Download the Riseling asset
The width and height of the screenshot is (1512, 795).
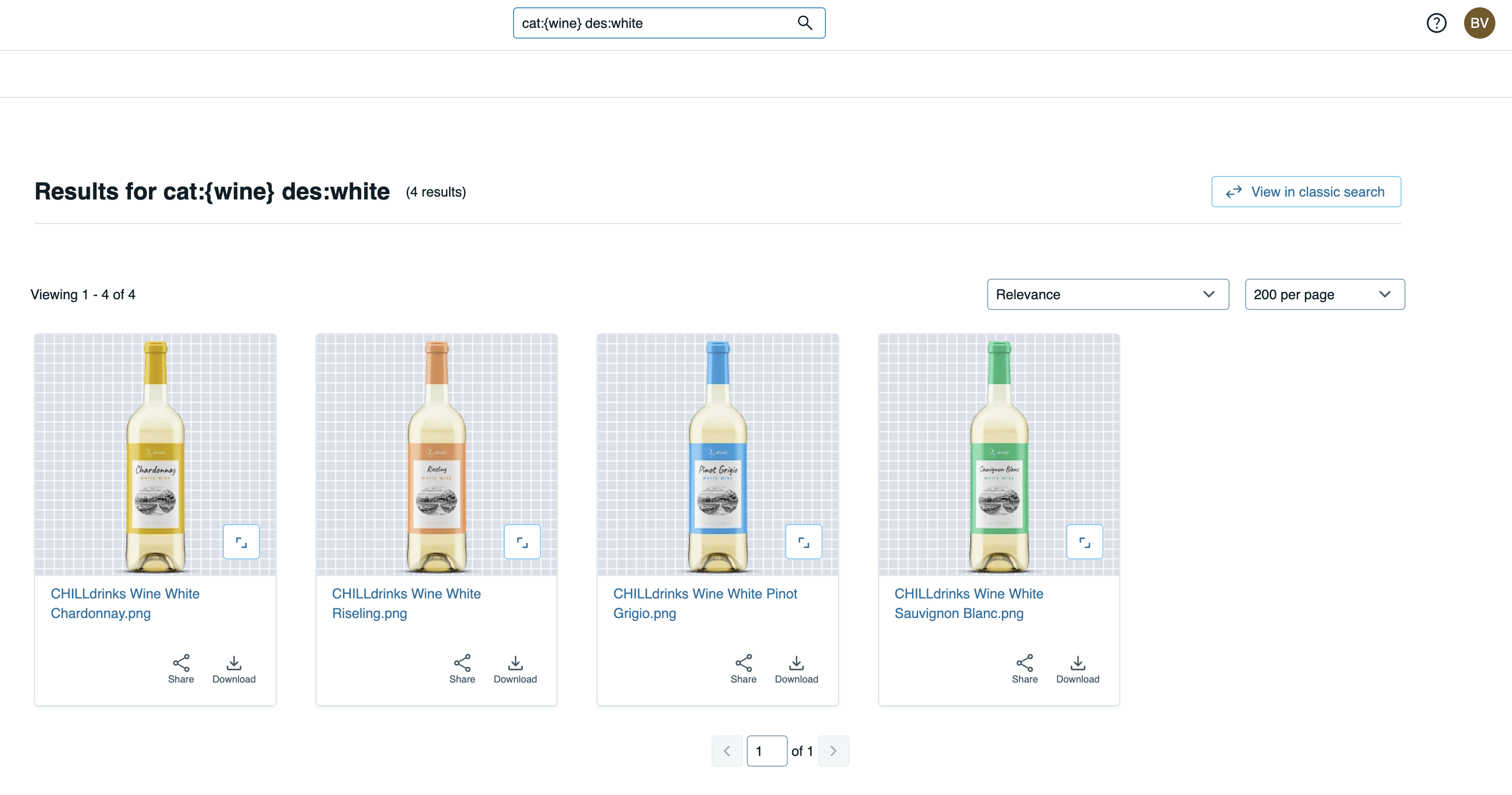pyautogui.click(x=515, y=669)
